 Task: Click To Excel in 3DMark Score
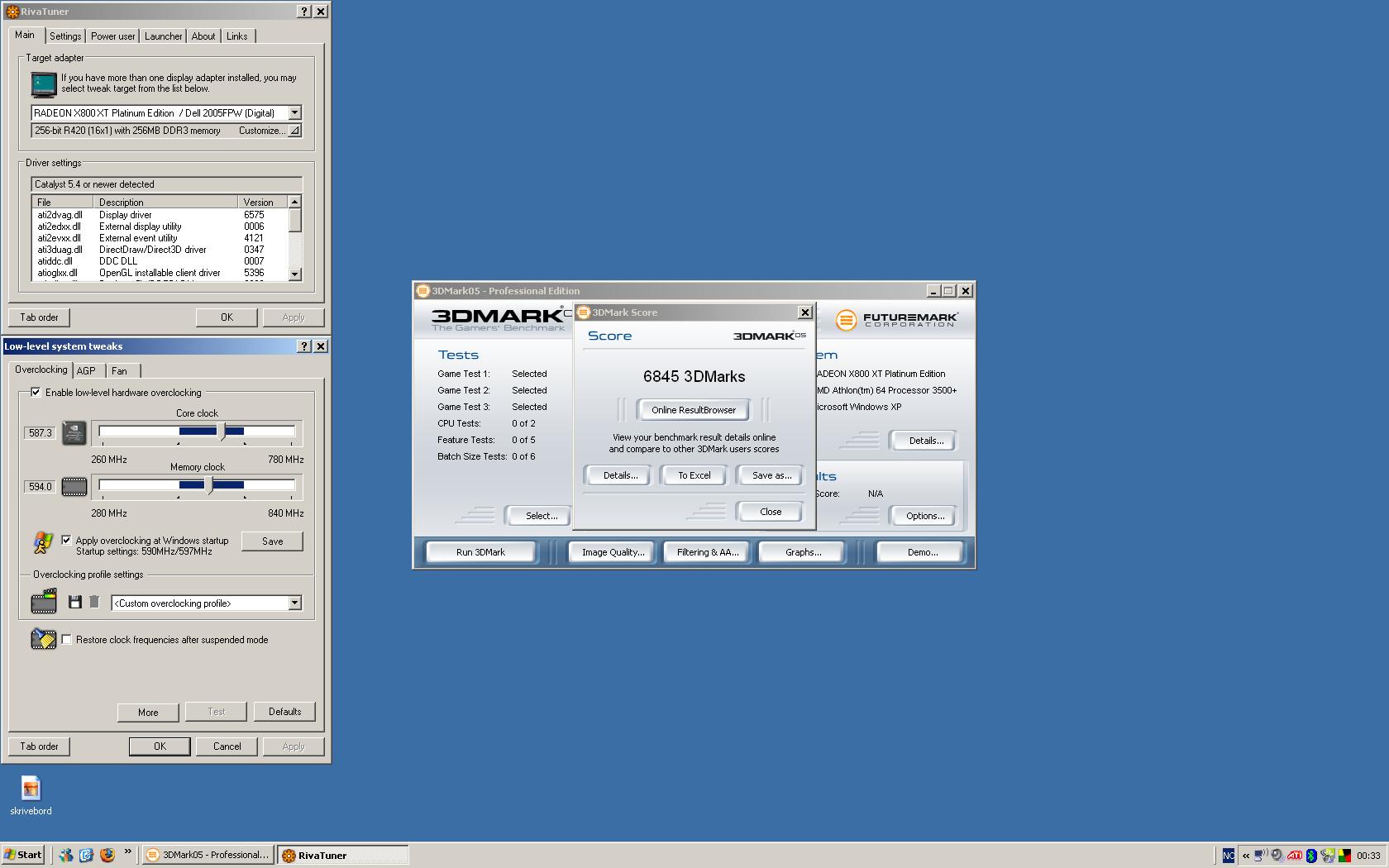[x=694, y=475]
